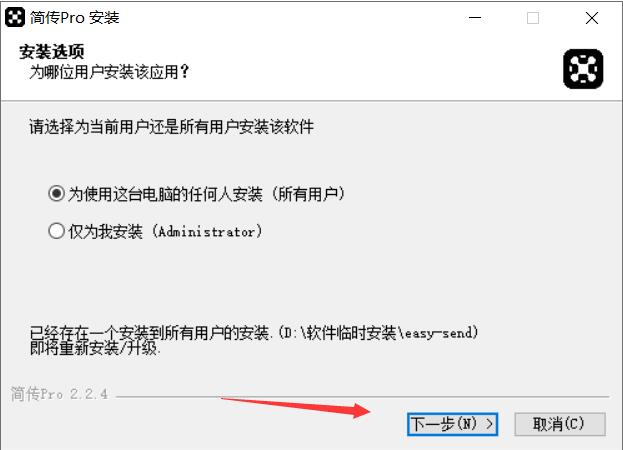The width and height of the screenshot is (623, 450).
Task: Click the chevron inside the 下一步 button
Action: (x=490, y=424)
